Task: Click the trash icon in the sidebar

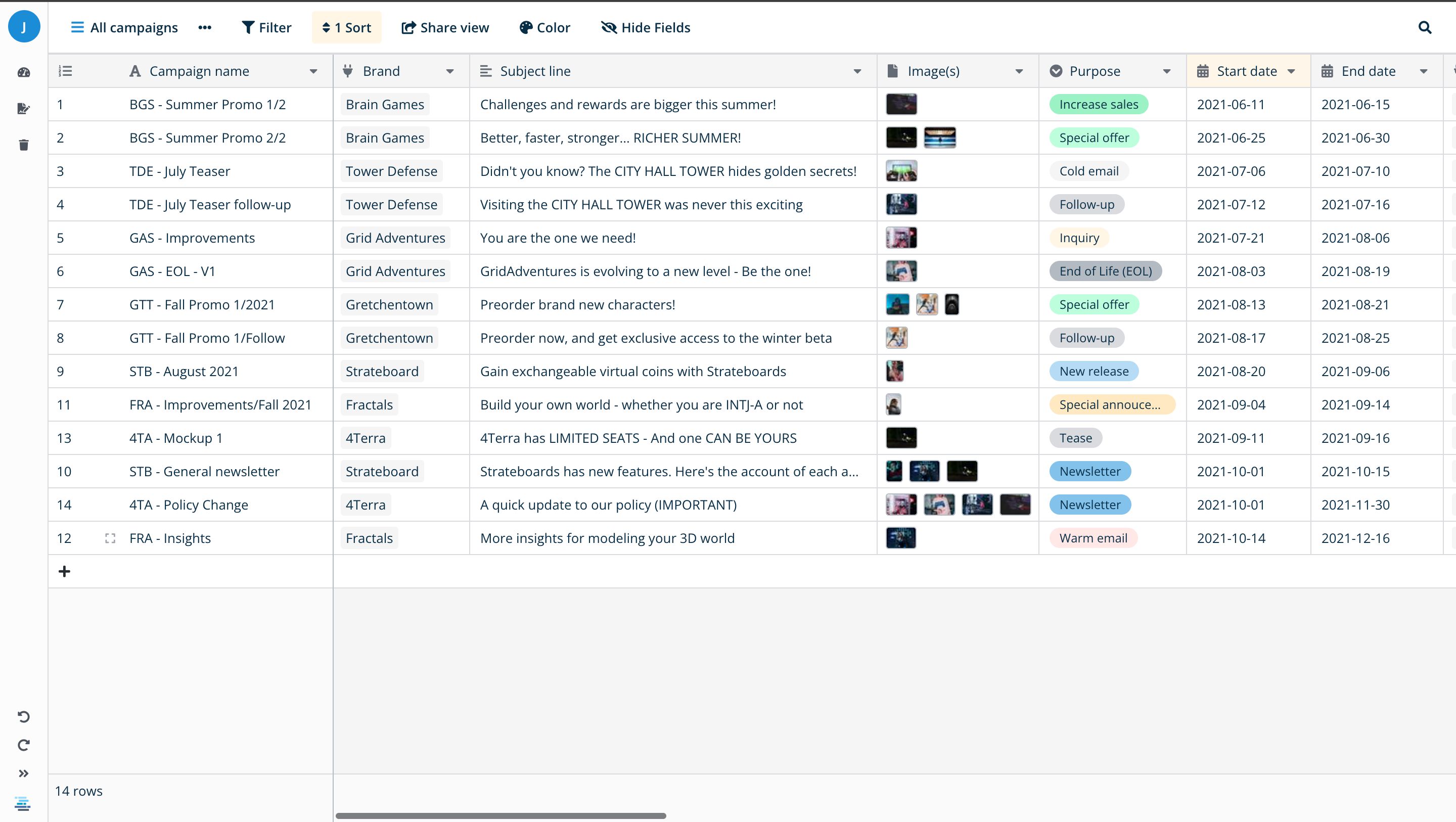Action: click(x=23, y=145)
